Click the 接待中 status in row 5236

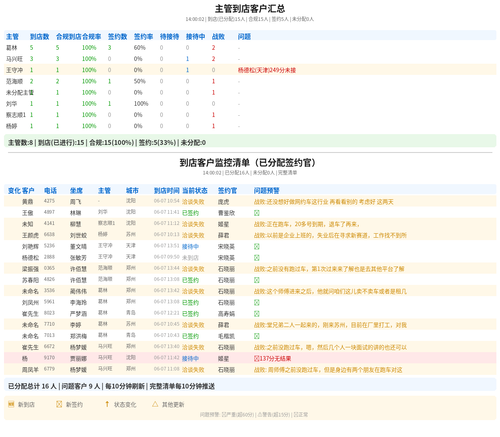coord(191,247)
